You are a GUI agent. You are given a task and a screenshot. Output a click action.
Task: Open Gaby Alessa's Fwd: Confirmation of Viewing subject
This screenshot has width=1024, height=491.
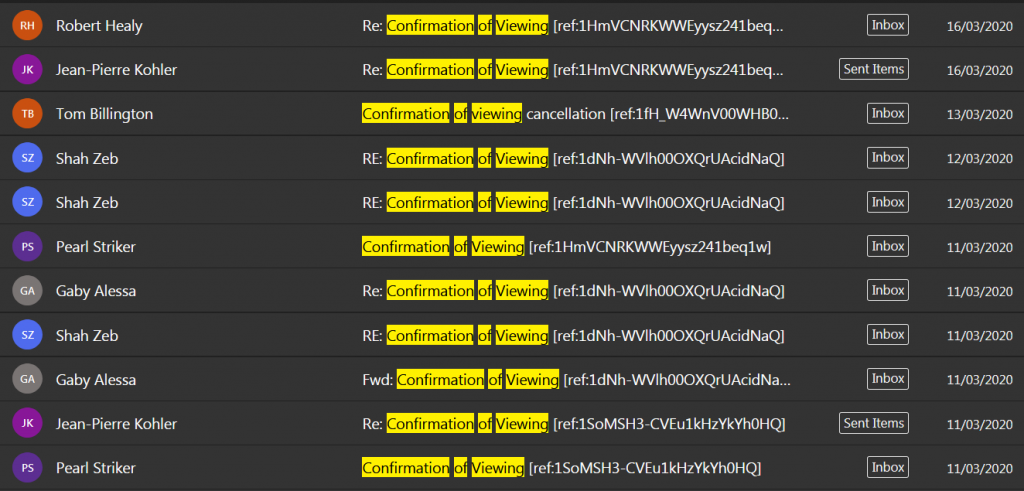pyautogui.click(x=577, y=380)
